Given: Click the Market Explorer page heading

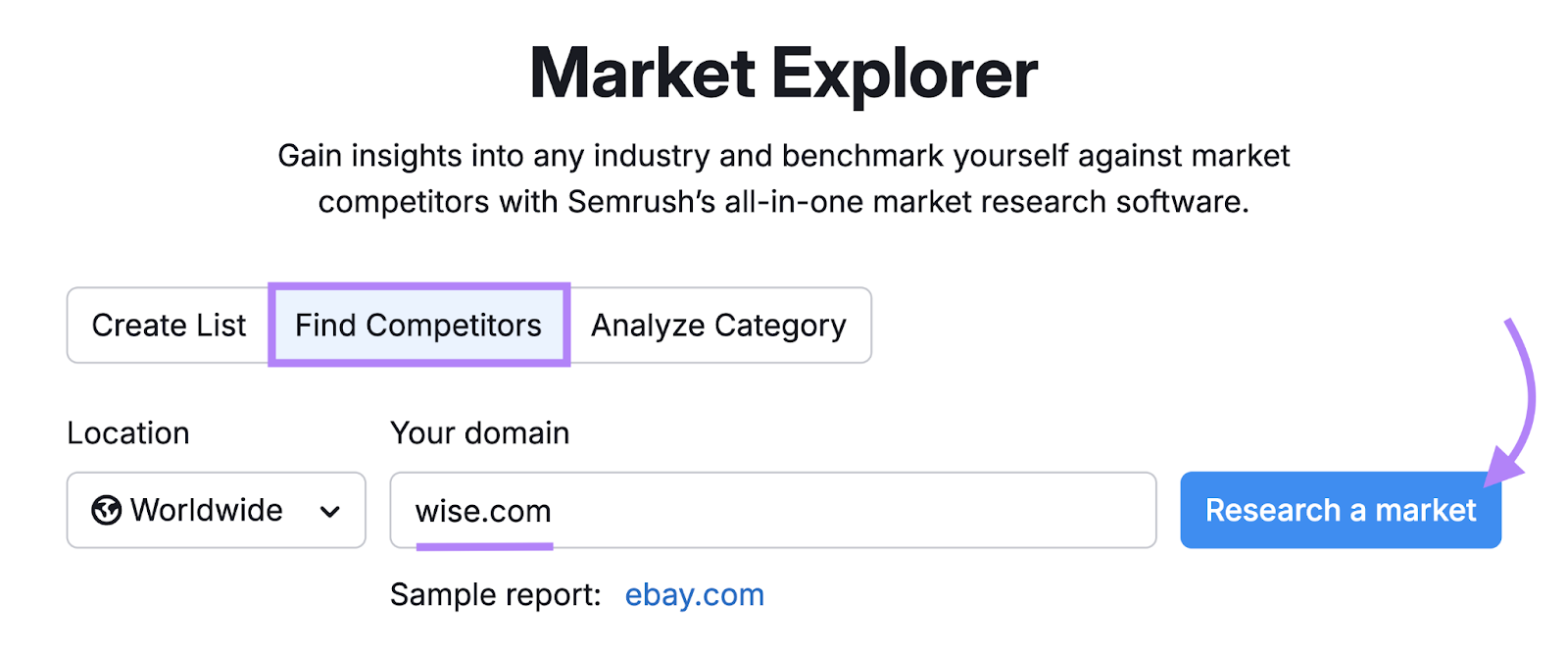Looking at the screenshot, I should [x=783, y=71].
